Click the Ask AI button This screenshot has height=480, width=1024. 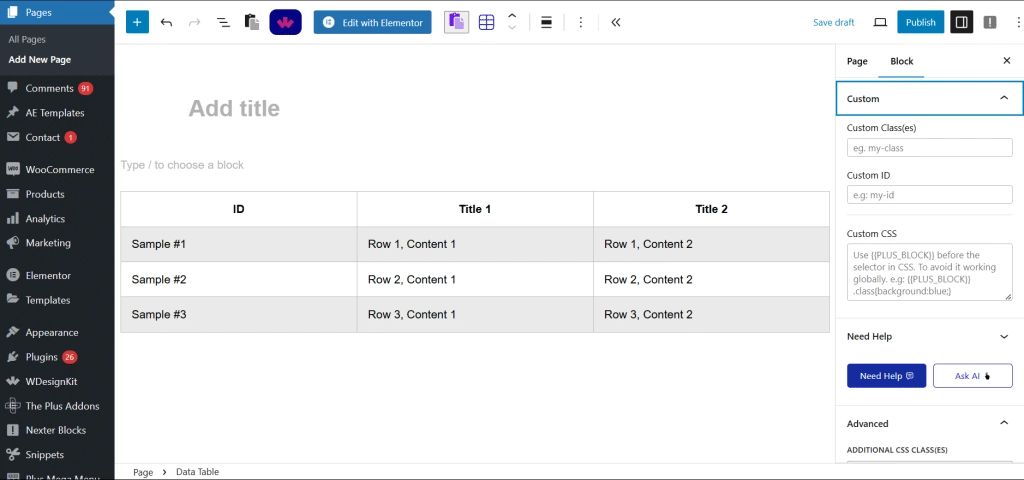(972, 376)
